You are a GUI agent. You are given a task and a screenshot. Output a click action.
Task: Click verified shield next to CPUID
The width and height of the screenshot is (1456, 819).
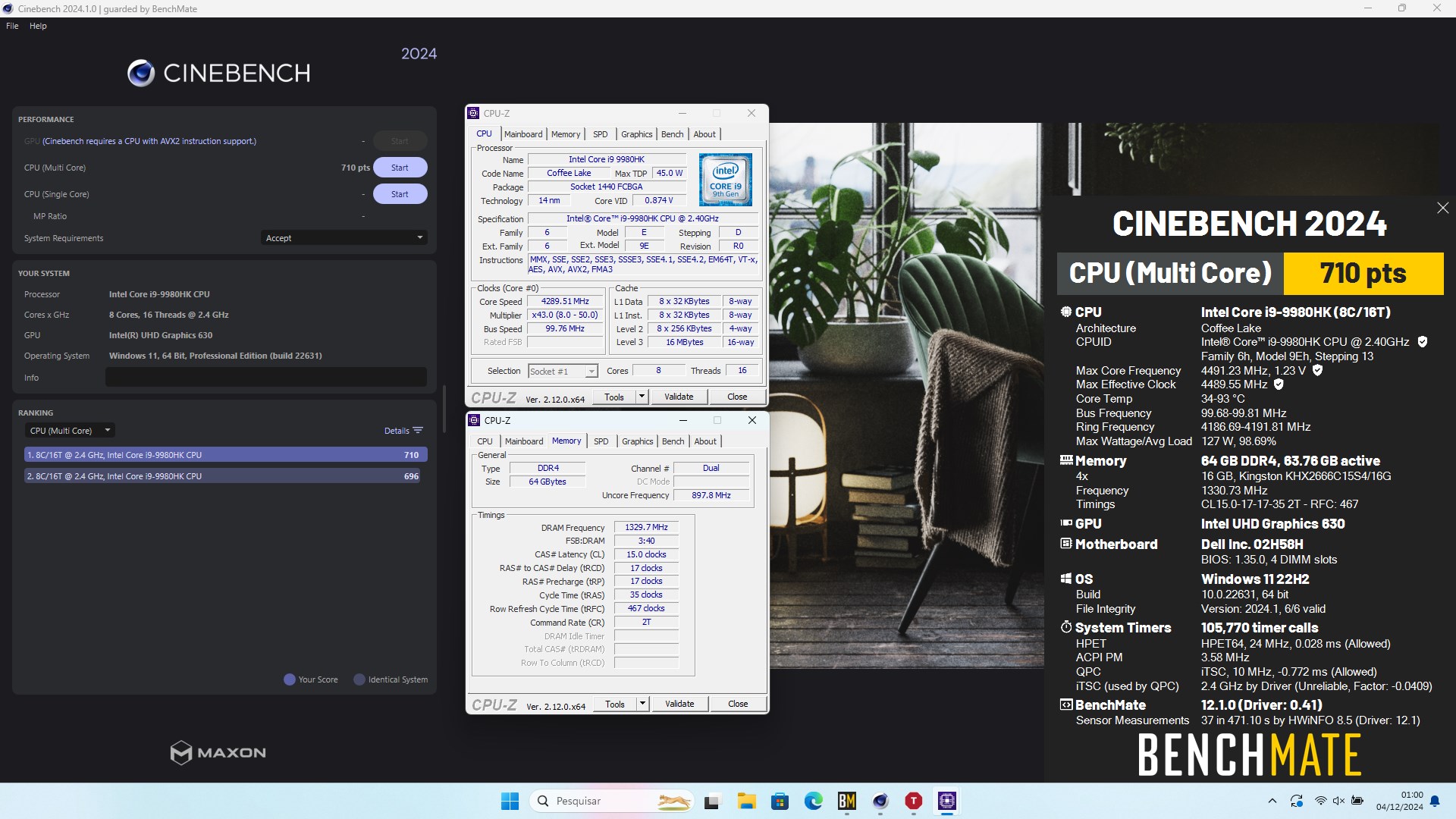pyautogui.click(x=1423, y=342)
